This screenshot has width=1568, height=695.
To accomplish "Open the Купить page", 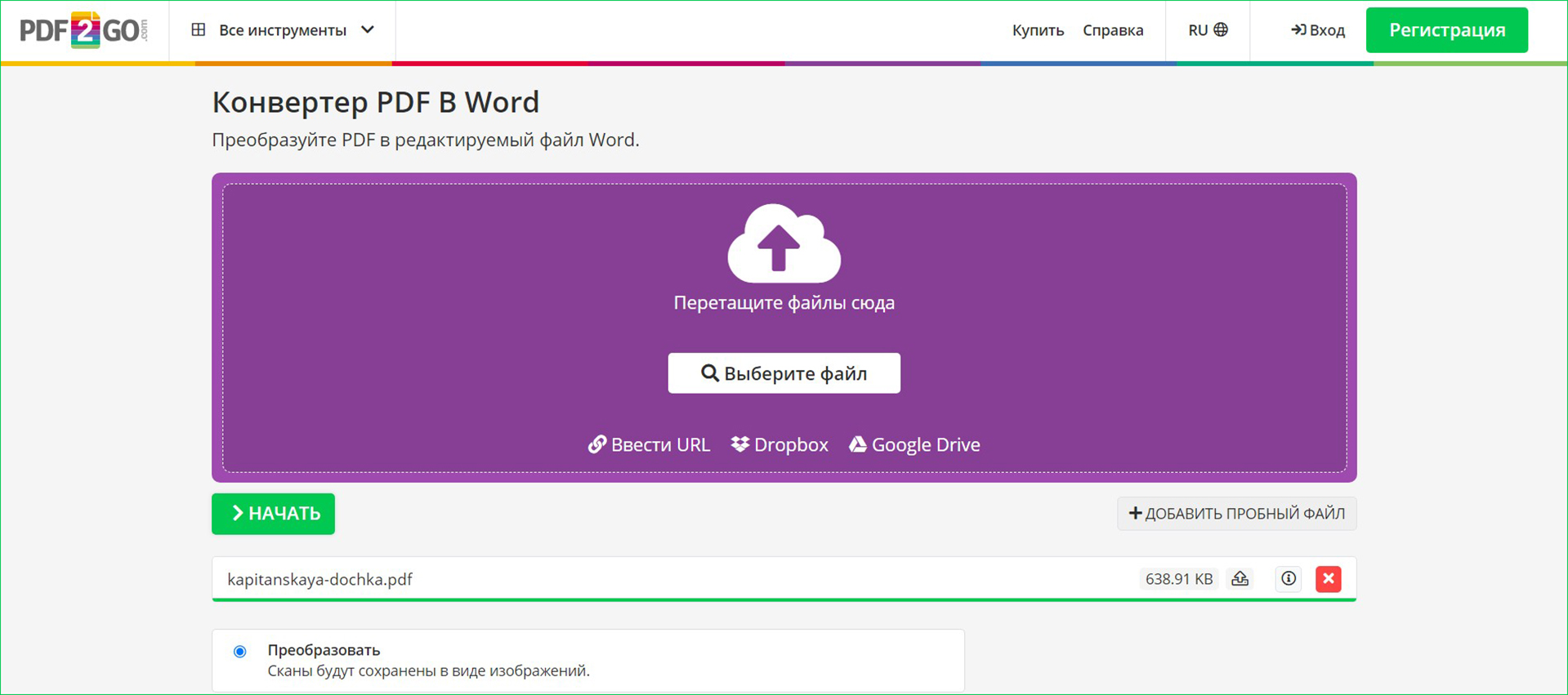I will pos(1038,30).
